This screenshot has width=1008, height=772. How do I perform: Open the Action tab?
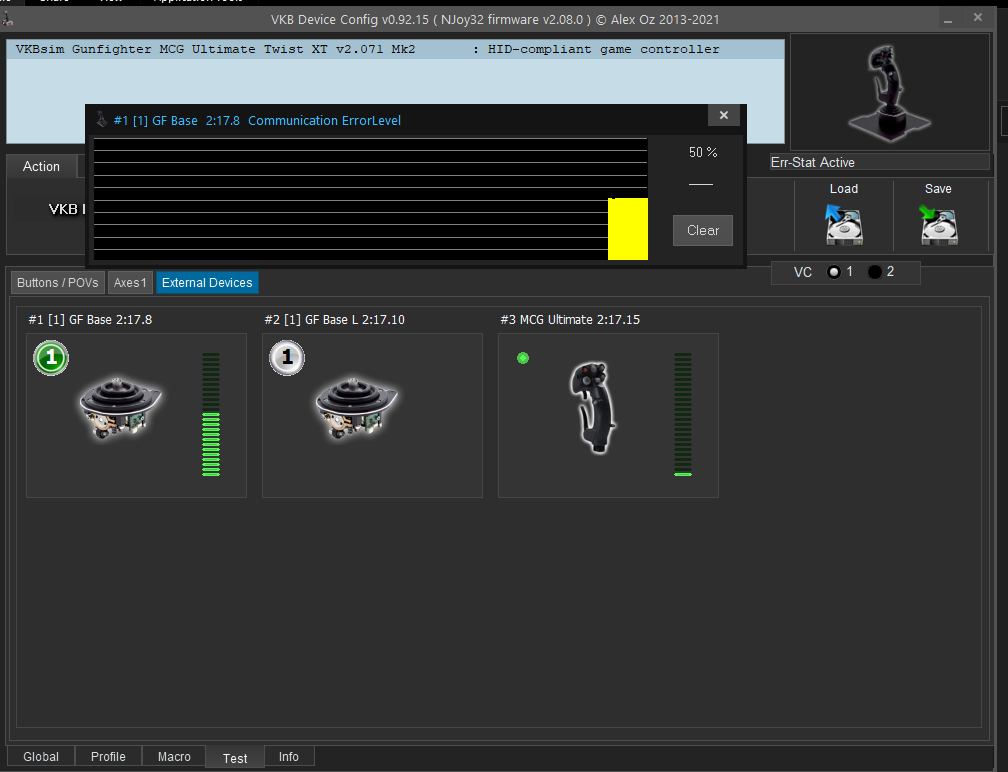[41, 166]
